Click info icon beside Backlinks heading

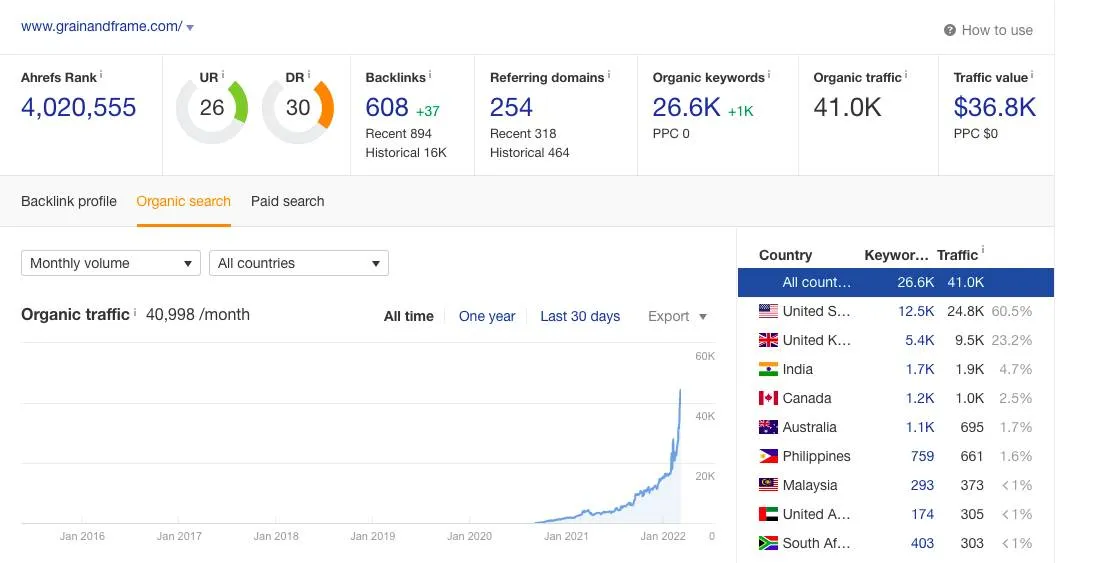tap(429, 74)
